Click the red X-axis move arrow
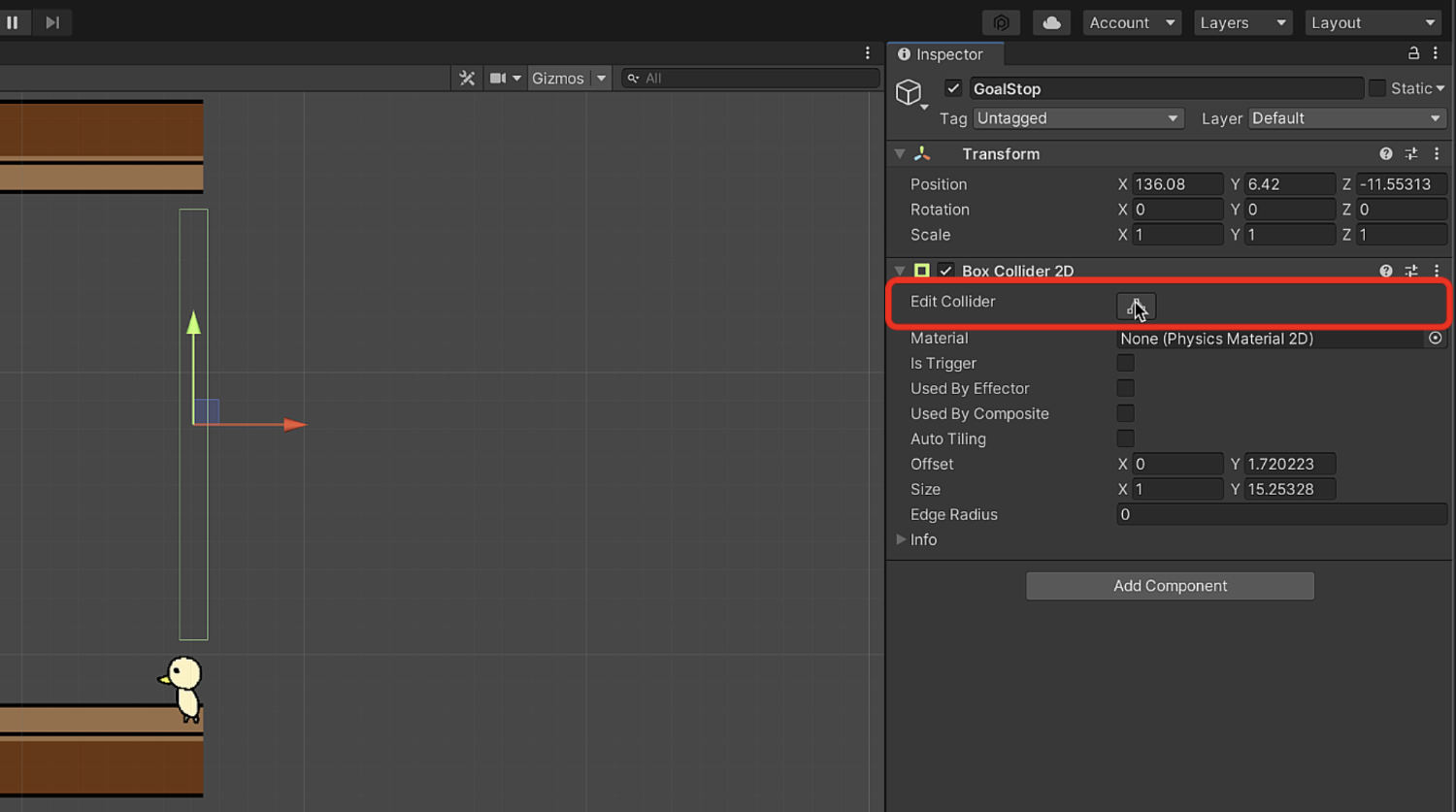 [294, 424]
